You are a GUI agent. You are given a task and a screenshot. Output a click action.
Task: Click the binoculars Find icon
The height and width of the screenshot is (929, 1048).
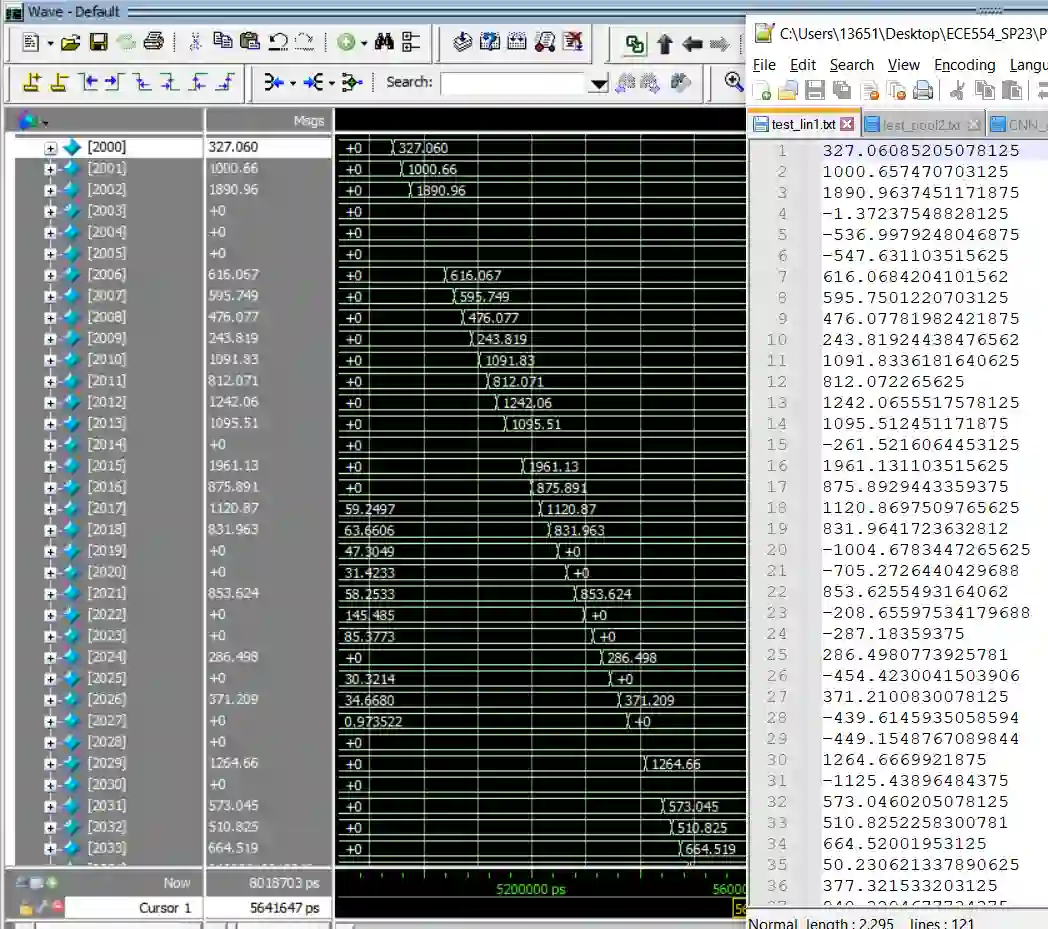[385, 42]
